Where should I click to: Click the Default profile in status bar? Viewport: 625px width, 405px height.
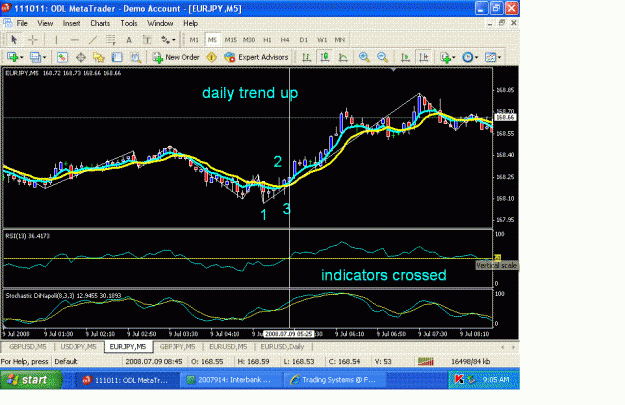(x=66, y=362)
